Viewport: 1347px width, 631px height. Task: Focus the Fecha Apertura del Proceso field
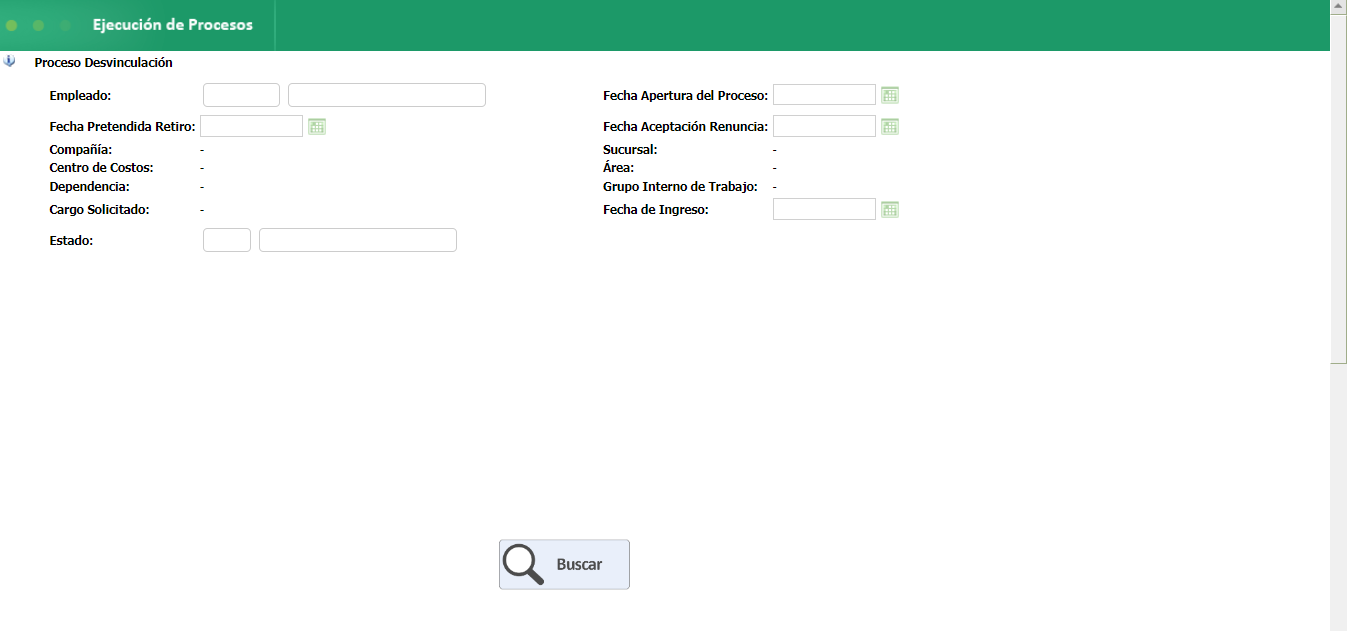825,95
